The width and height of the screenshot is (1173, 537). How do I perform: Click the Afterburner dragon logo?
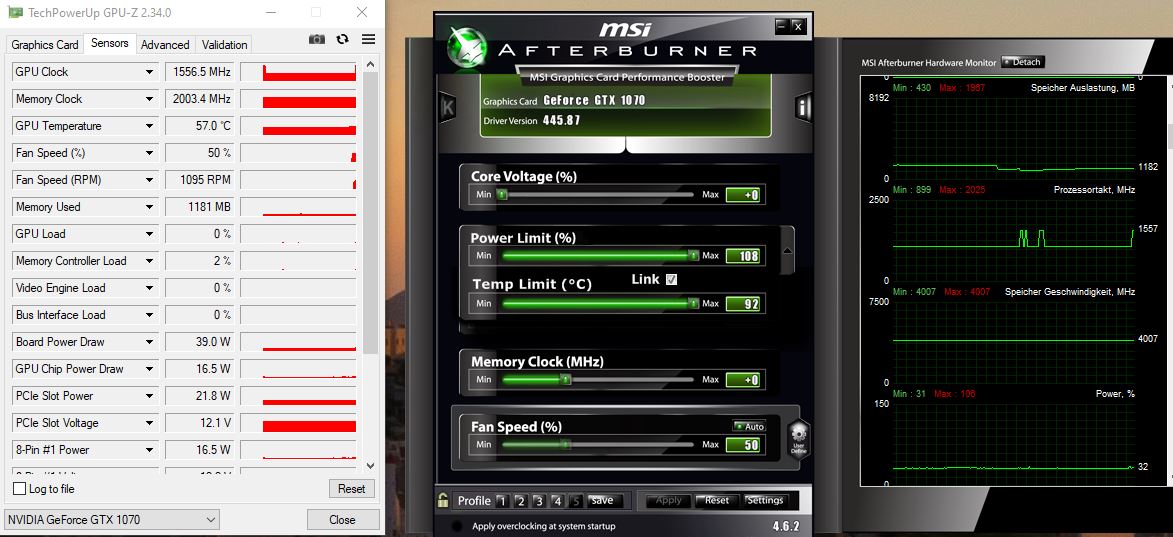(x=467, y=46)
